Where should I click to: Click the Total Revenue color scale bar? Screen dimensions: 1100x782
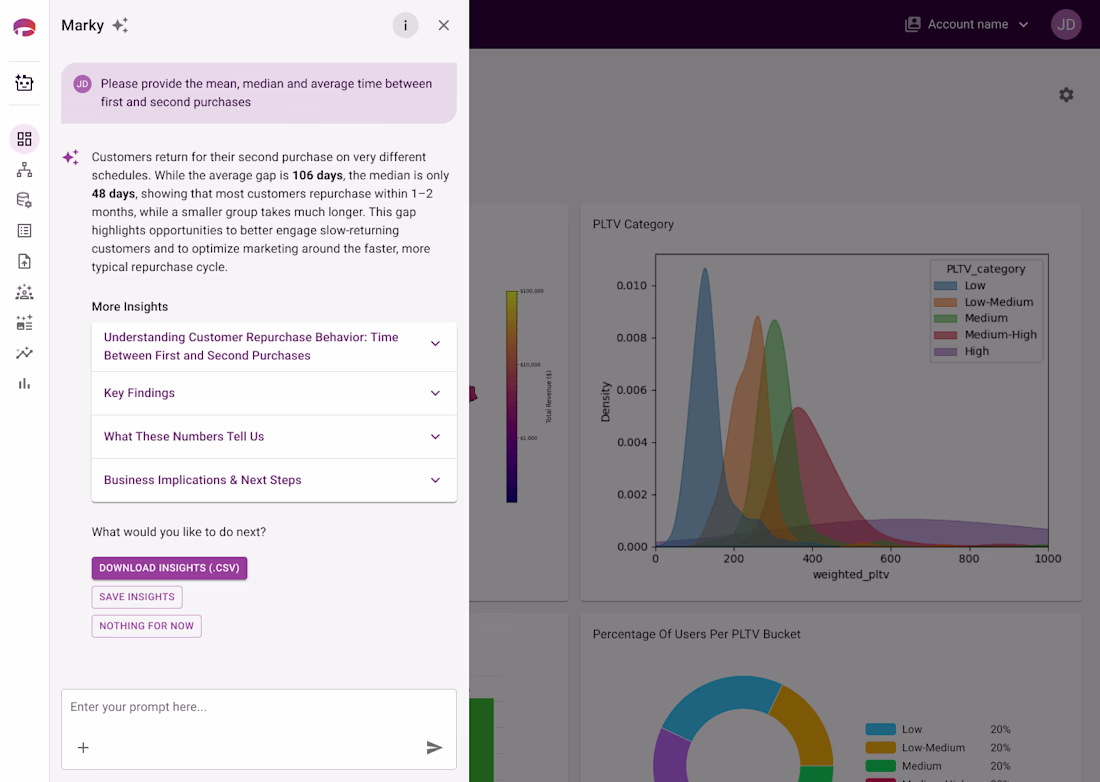511,397
